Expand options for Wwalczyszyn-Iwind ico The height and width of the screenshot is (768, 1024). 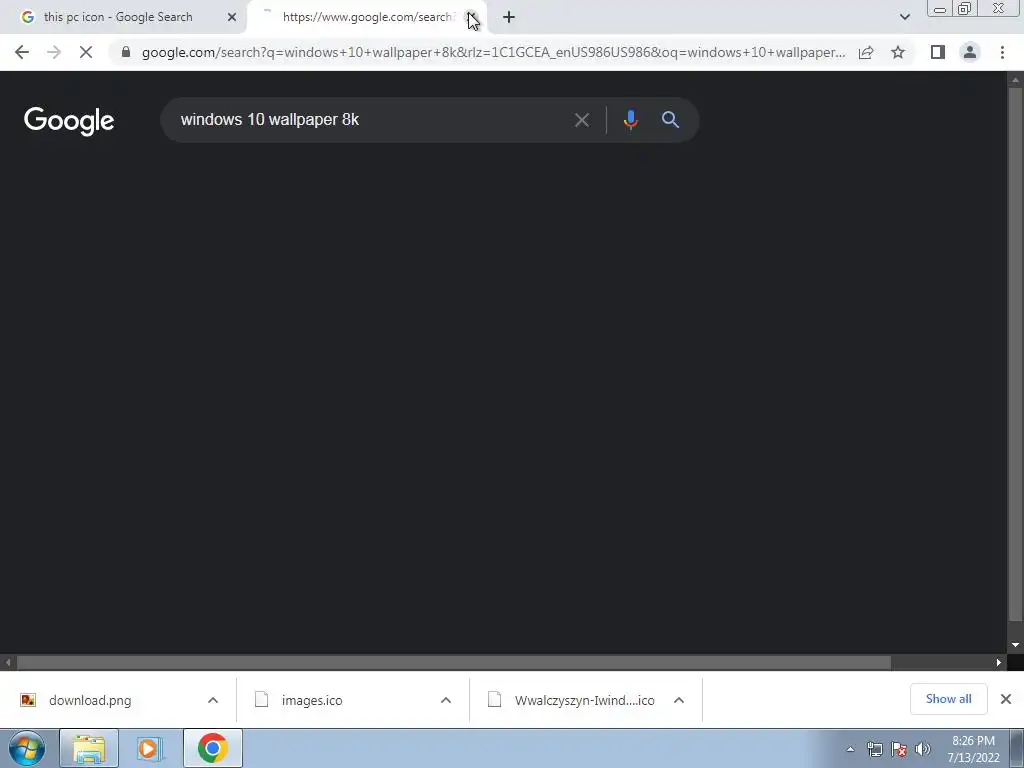pos(679,700)
